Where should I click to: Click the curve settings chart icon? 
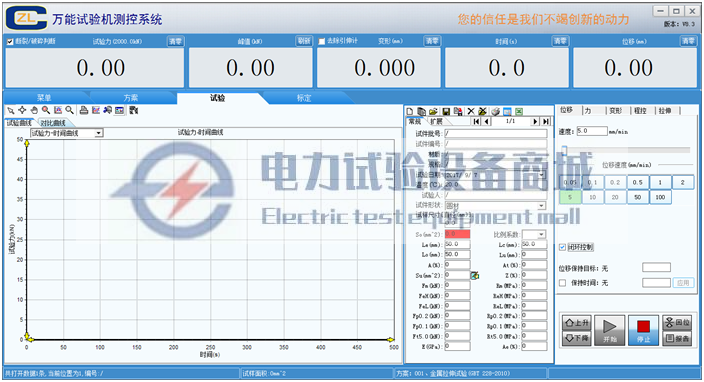[x=96, y=110]
